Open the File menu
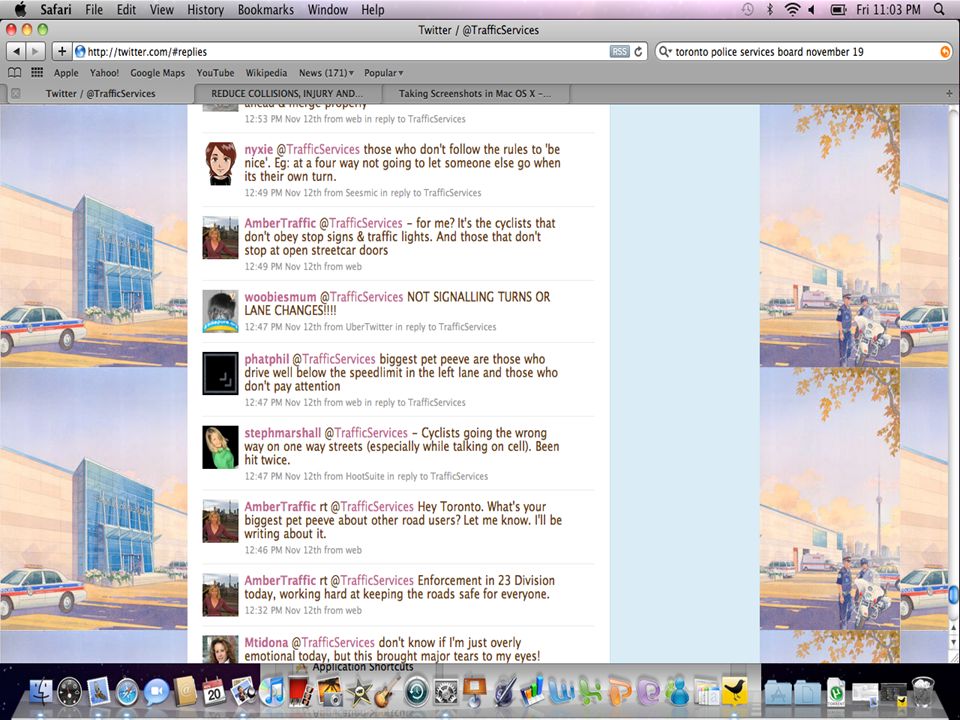 (94, 9)
